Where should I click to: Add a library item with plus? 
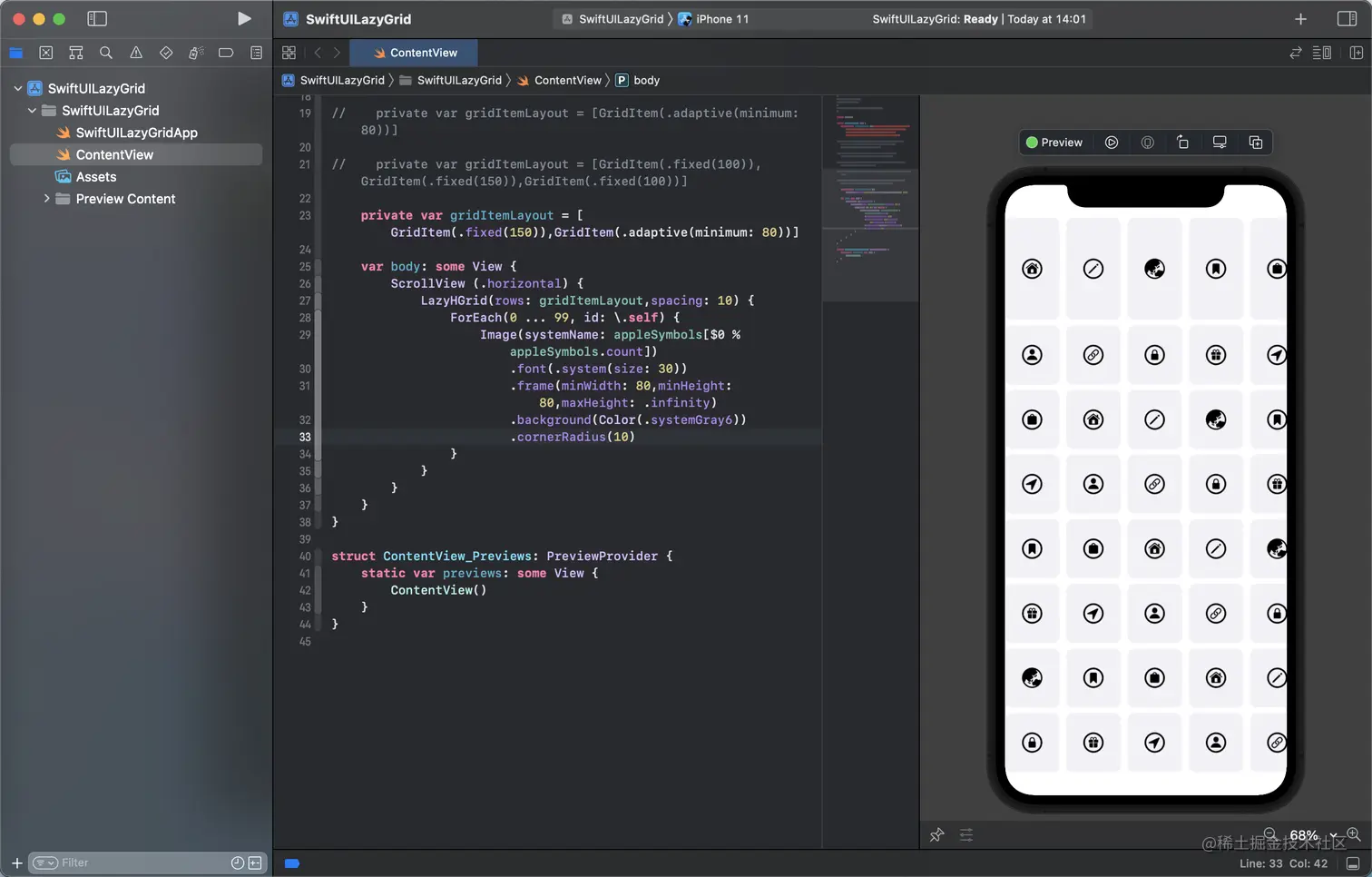pyautogui.click(x=1300, y=19)
